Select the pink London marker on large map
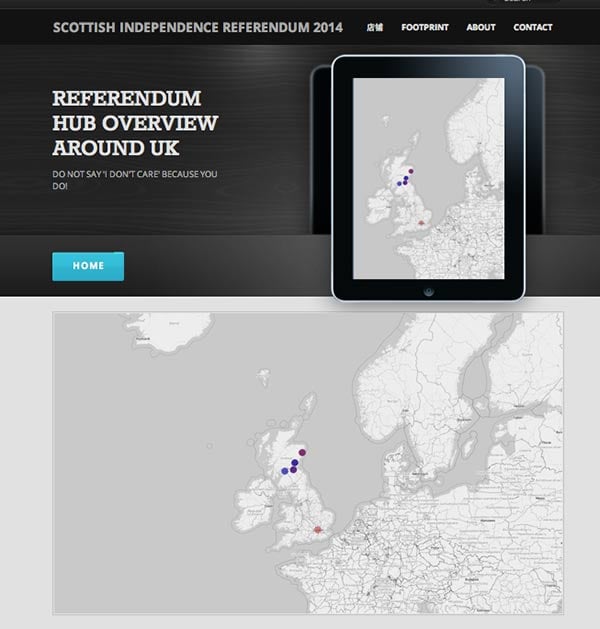Viewport: 600px width, 629px height. coord(318,530)
